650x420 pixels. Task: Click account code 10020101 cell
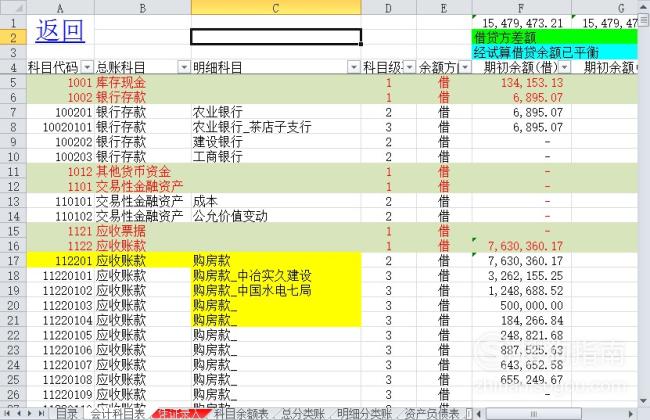pyautogui.click(x=61, y=127)
